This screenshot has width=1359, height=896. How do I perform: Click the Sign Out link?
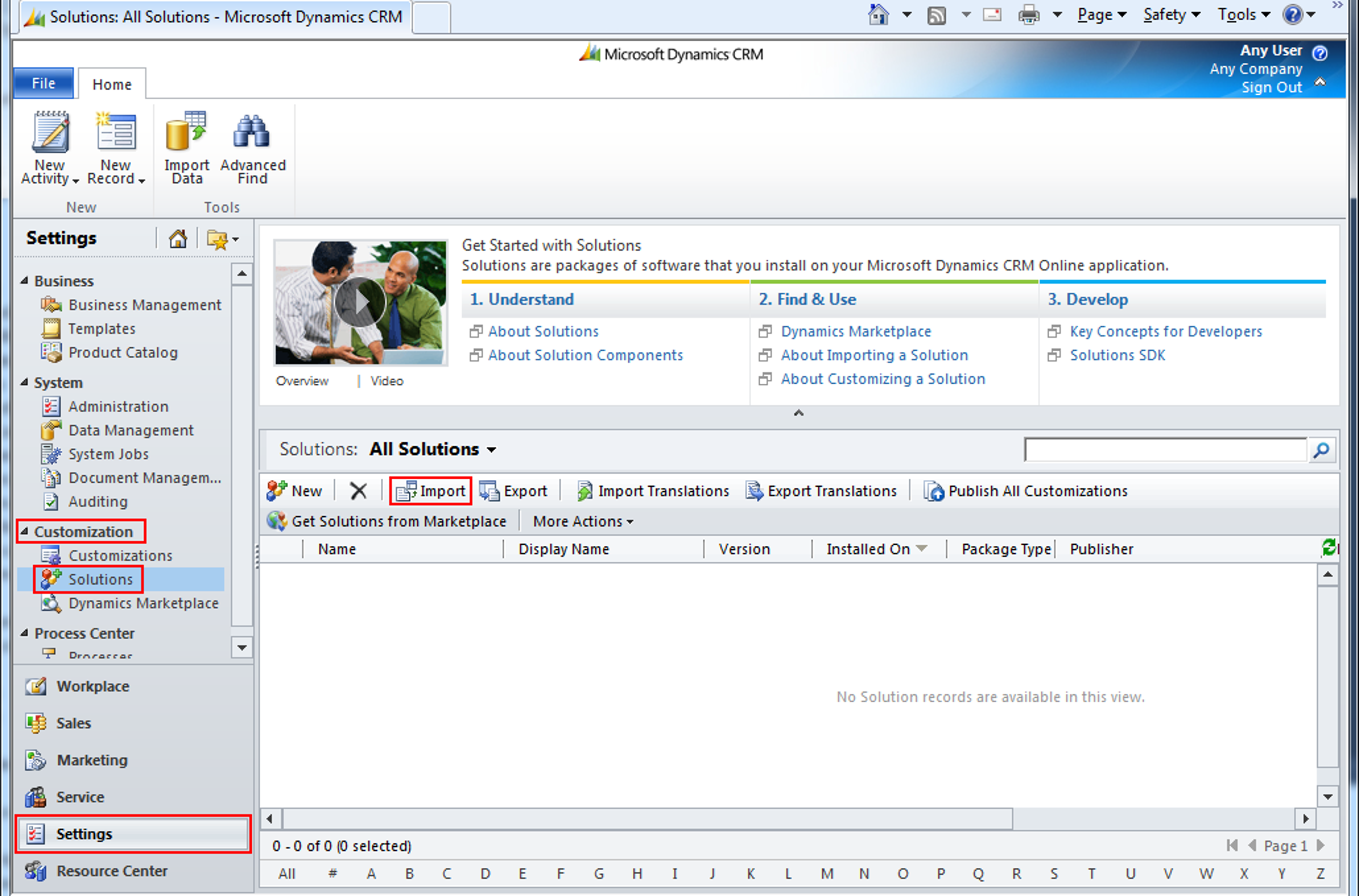pos(1271,87)
